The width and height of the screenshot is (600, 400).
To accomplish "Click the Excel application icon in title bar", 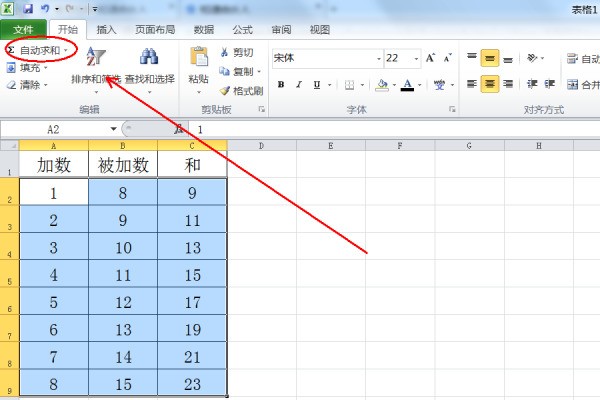I will (8, 8).
